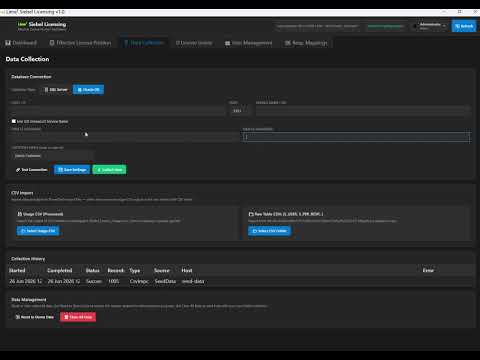
Task: Click the Select CSV Folder button
Action: coord(269,231)
